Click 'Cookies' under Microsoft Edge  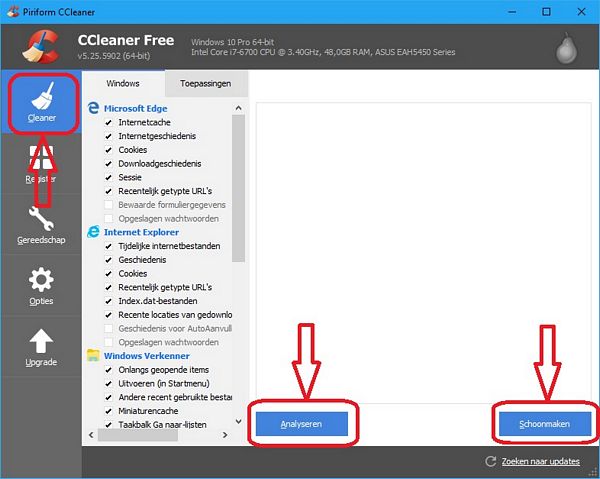pos(132,150)
